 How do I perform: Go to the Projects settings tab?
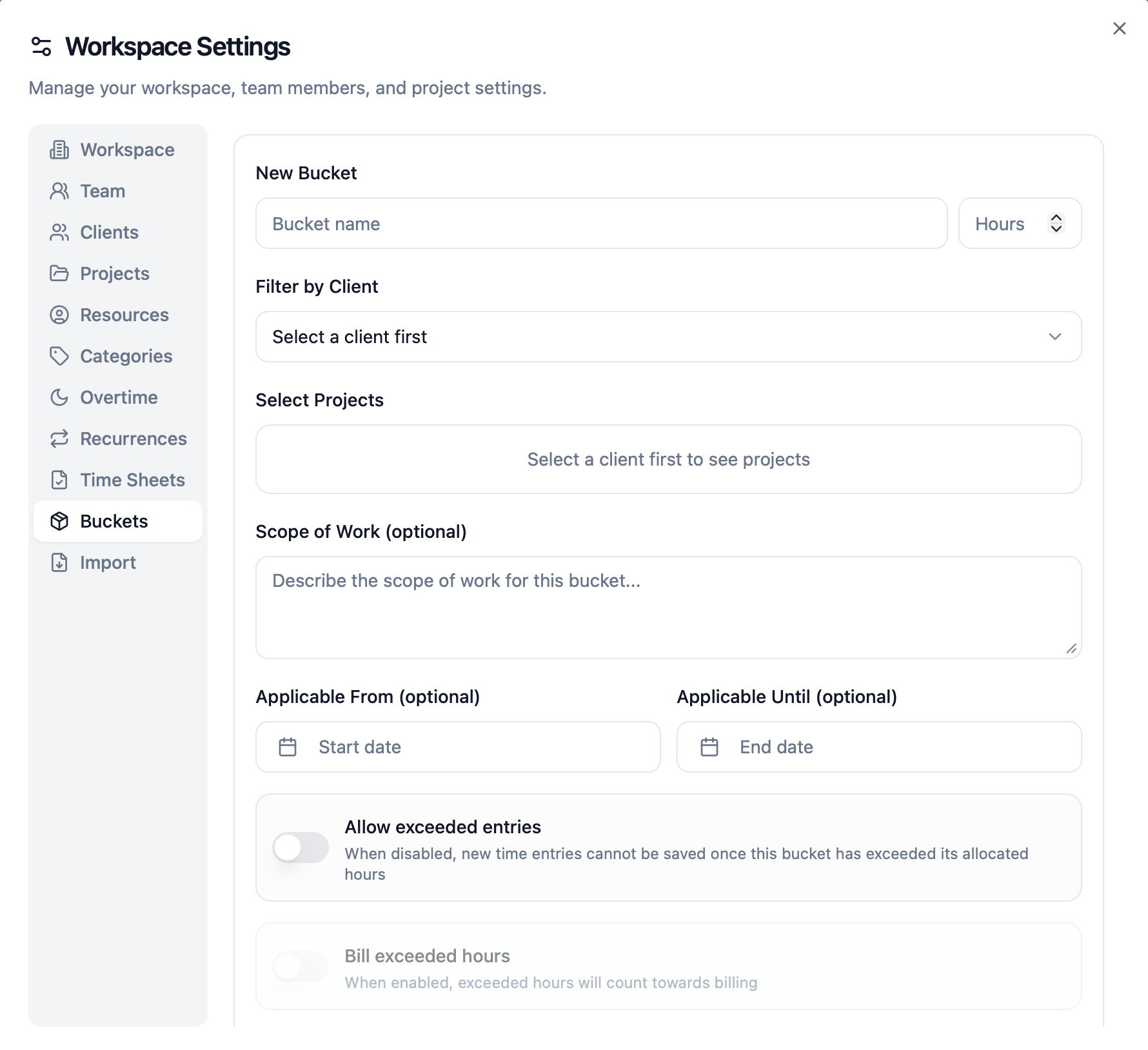118,273
